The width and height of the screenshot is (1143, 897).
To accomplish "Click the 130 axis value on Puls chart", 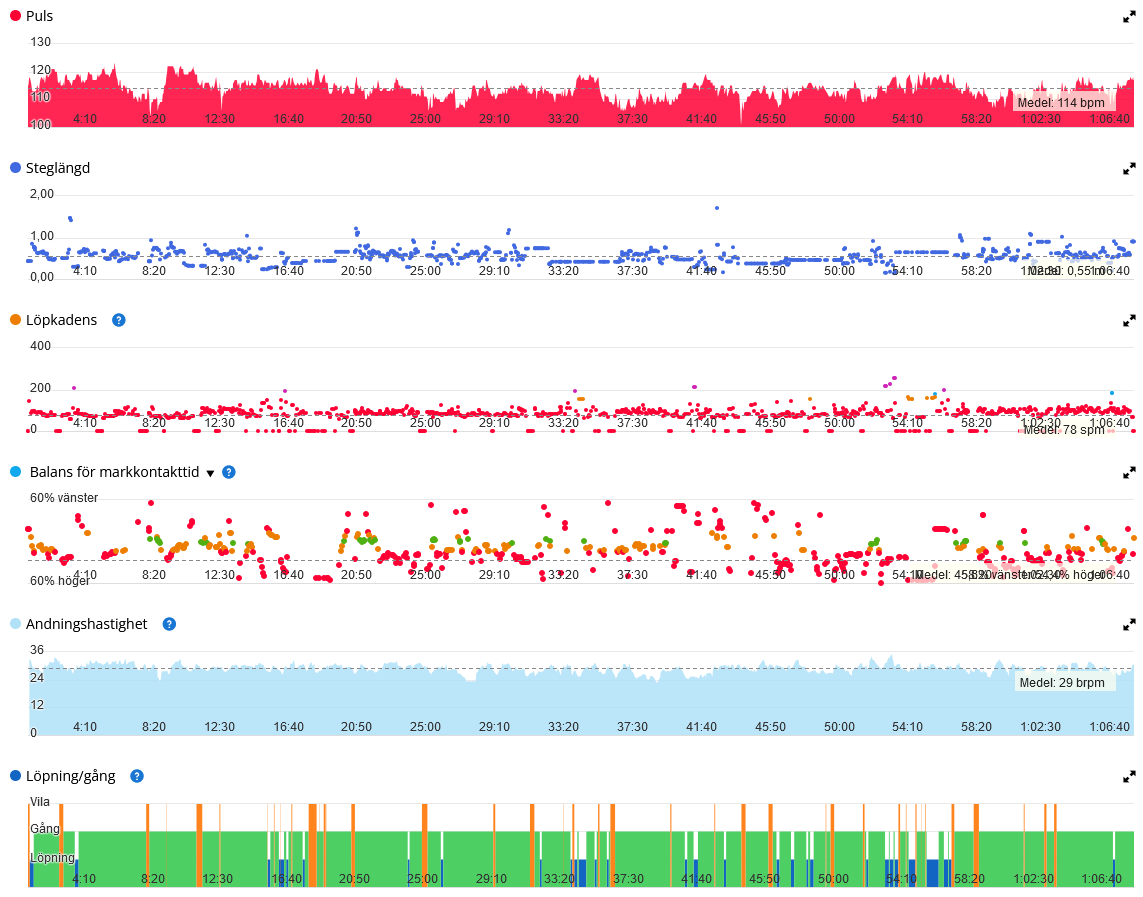I will [x=41, y=42].
